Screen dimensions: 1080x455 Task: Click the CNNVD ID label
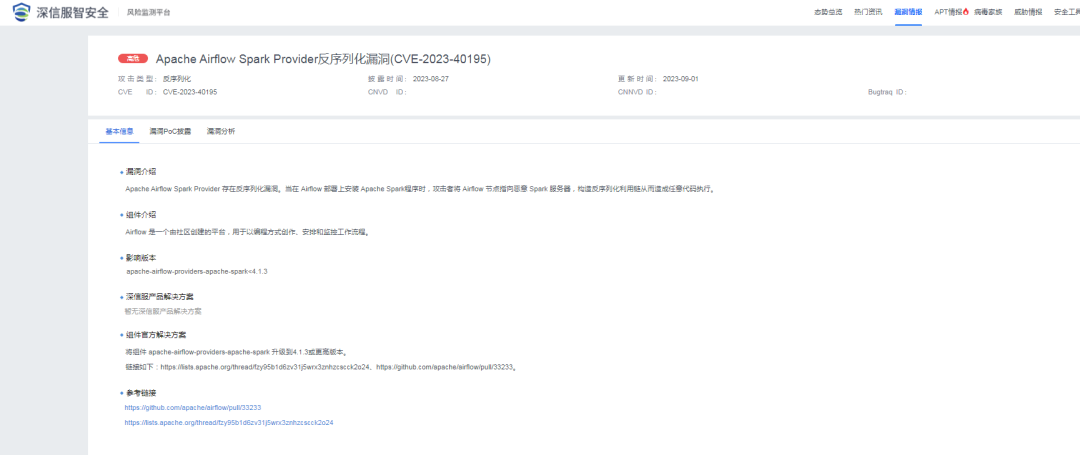click(x=637, y=92)
